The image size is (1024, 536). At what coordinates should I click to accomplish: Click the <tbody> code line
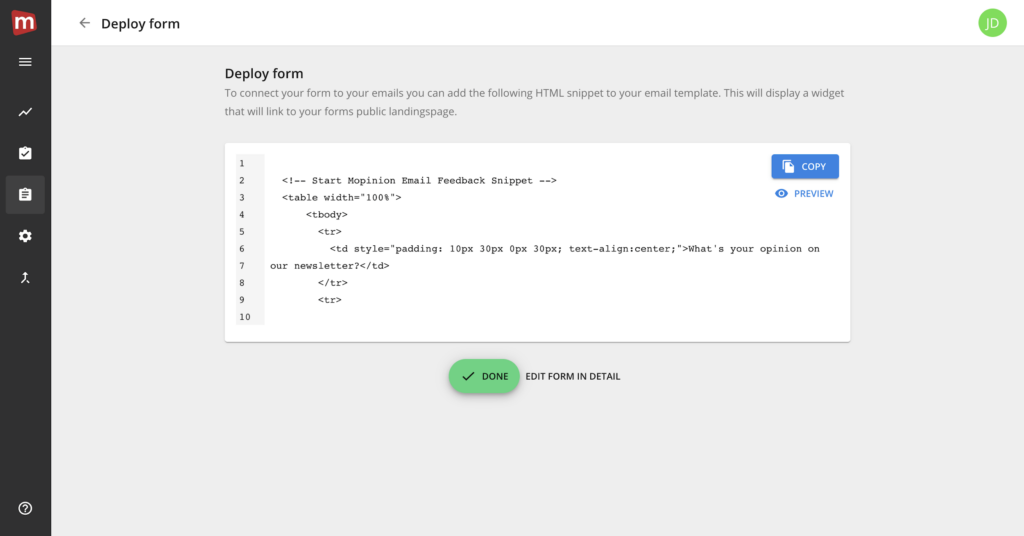[x=327, y=215]
